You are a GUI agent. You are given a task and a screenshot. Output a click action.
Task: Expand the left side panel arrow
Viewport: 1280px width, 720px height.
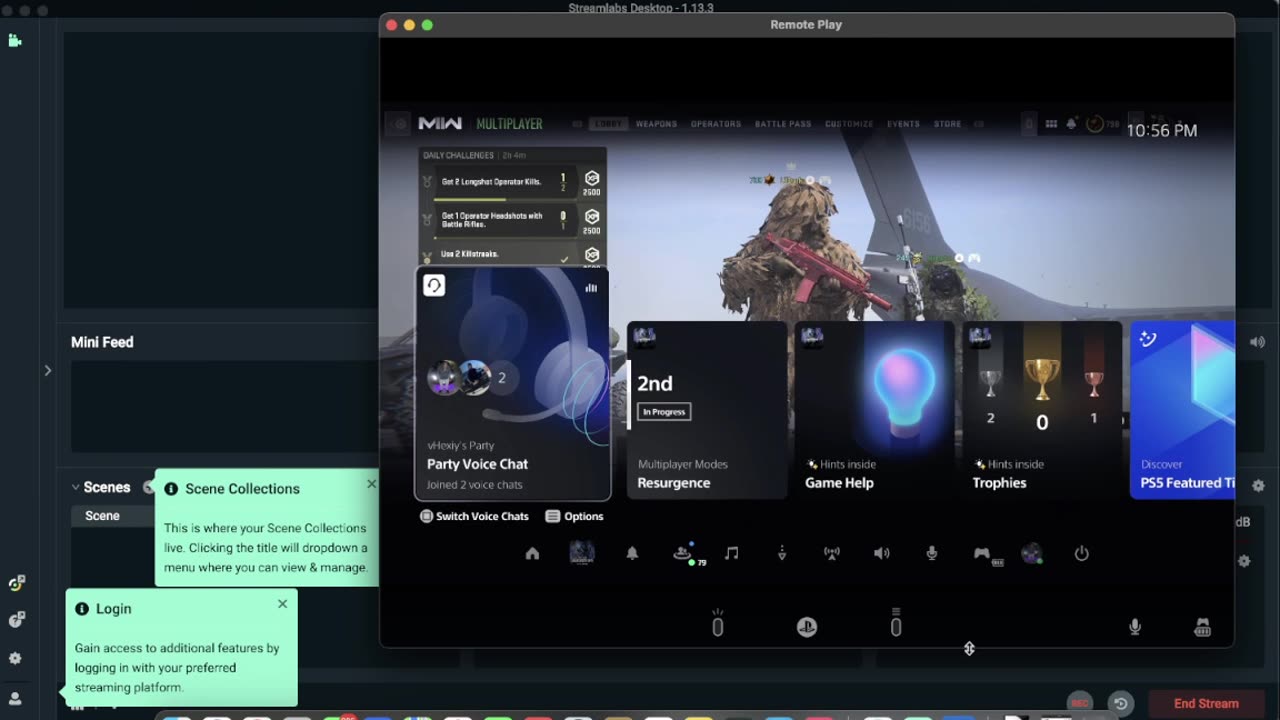pyautogui.click(x=47, y=370)
